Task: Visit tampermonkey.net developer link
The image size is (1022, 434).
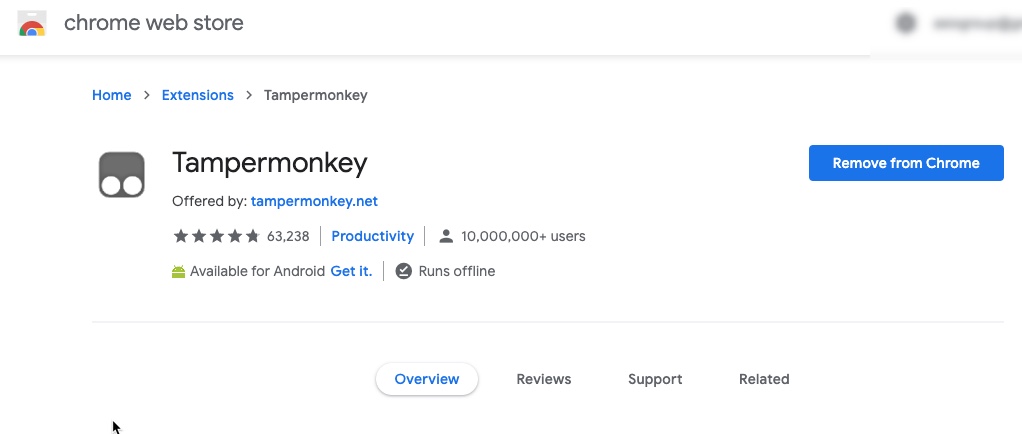Action: pos(314,201)
